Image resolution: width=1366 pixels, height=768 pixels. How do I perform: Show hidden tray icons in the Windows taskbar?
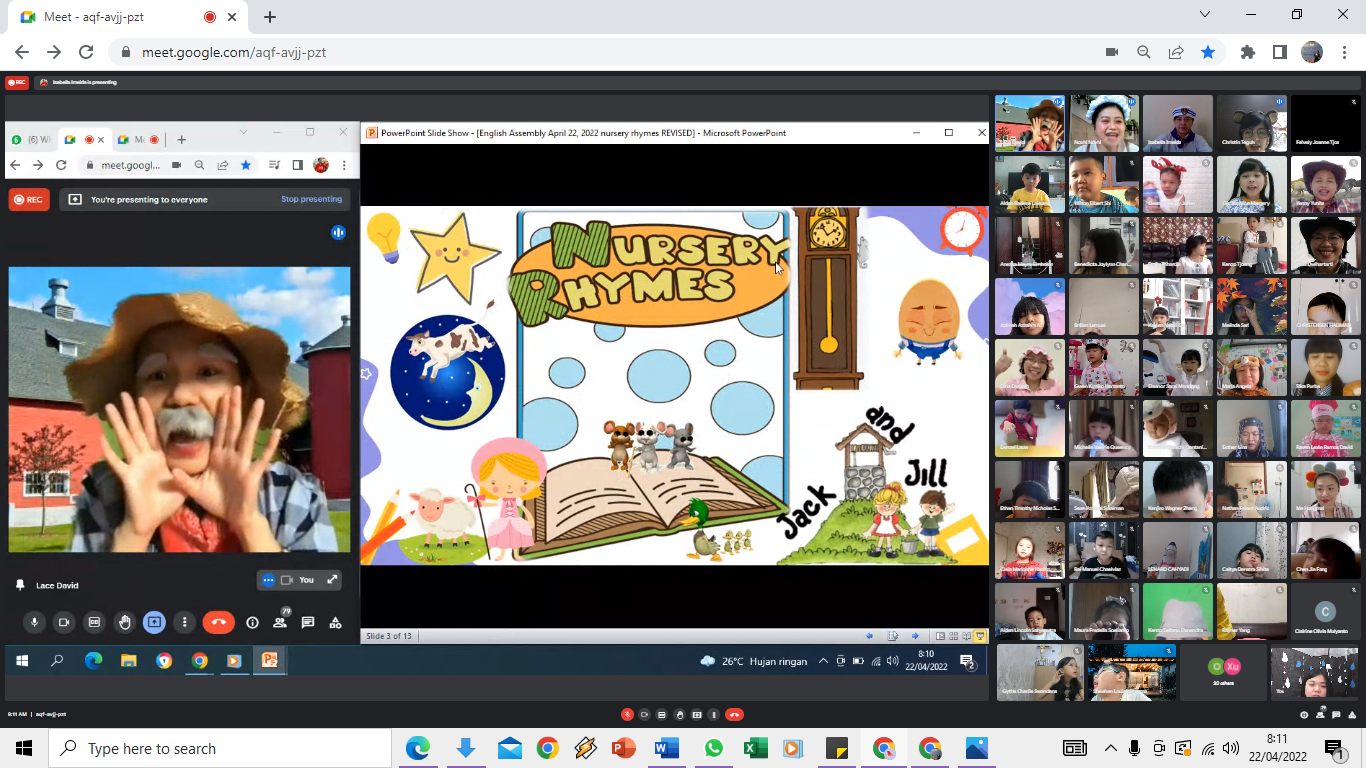click(x=1111, y=748)
